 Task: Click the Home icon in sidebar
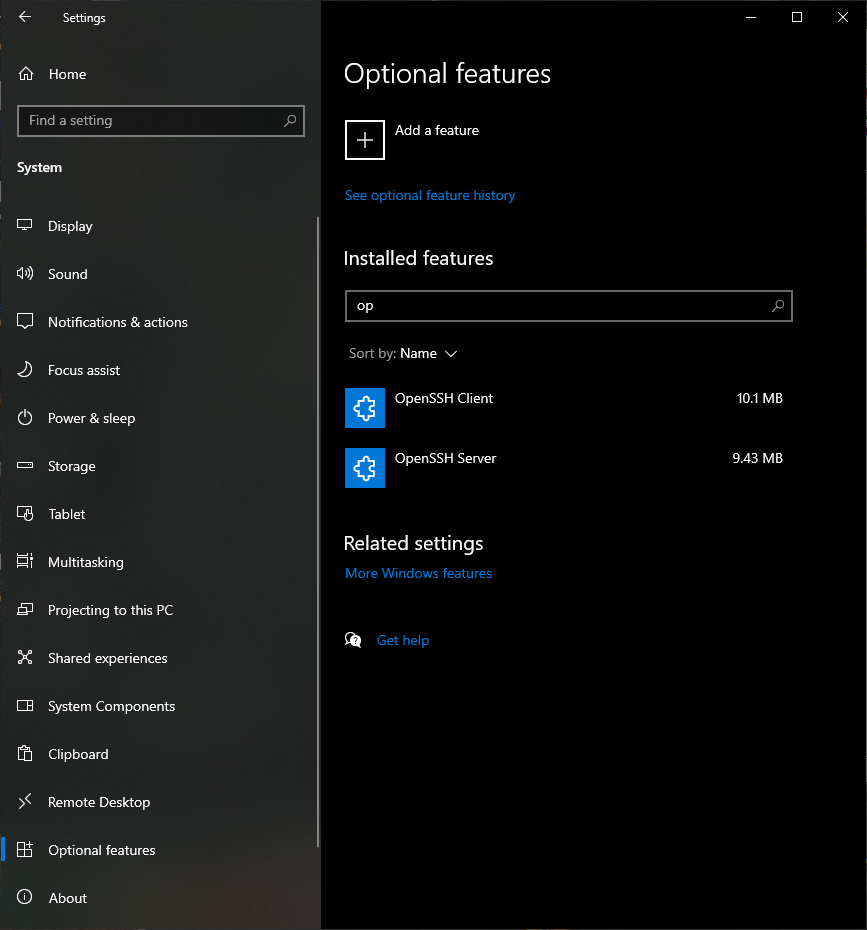26,74
